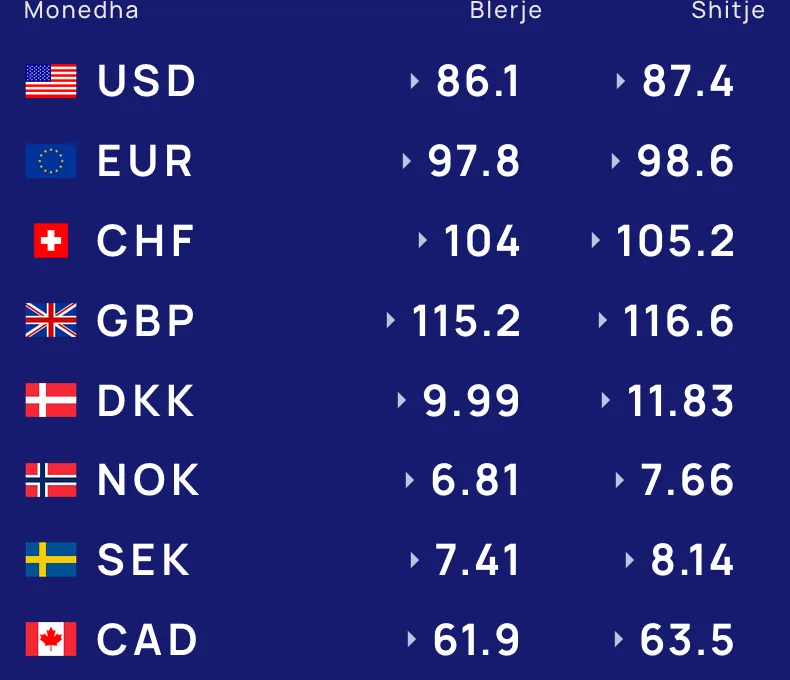Click the arrow before CHF sell rate 105.2

(x=596, y=241)
